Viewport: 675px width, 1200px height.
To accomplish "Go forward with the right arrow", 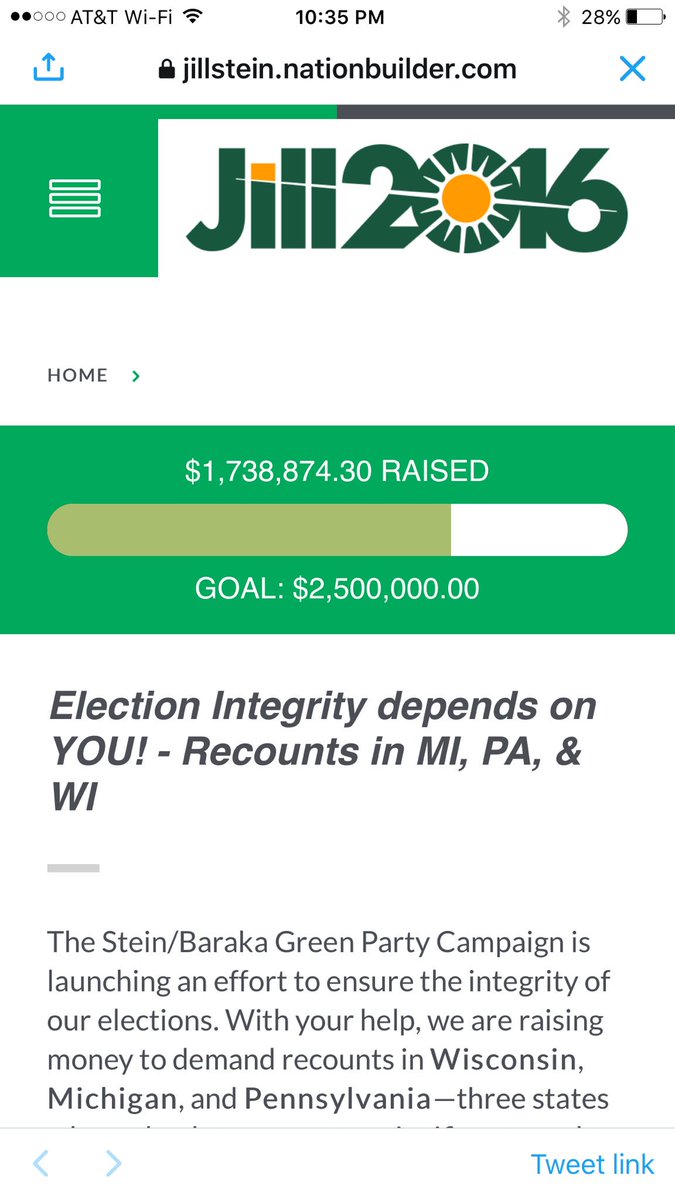I will tap(114, 1163).
